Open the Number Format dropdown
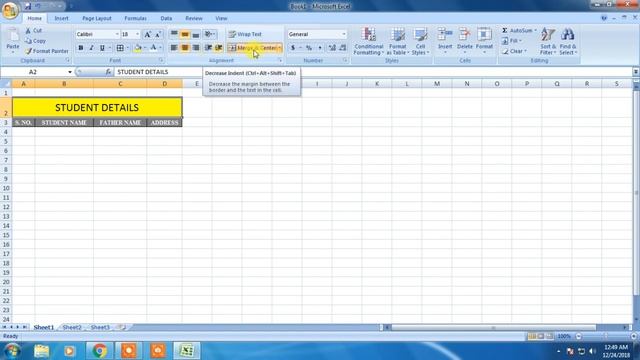 [x=344, y=34]
